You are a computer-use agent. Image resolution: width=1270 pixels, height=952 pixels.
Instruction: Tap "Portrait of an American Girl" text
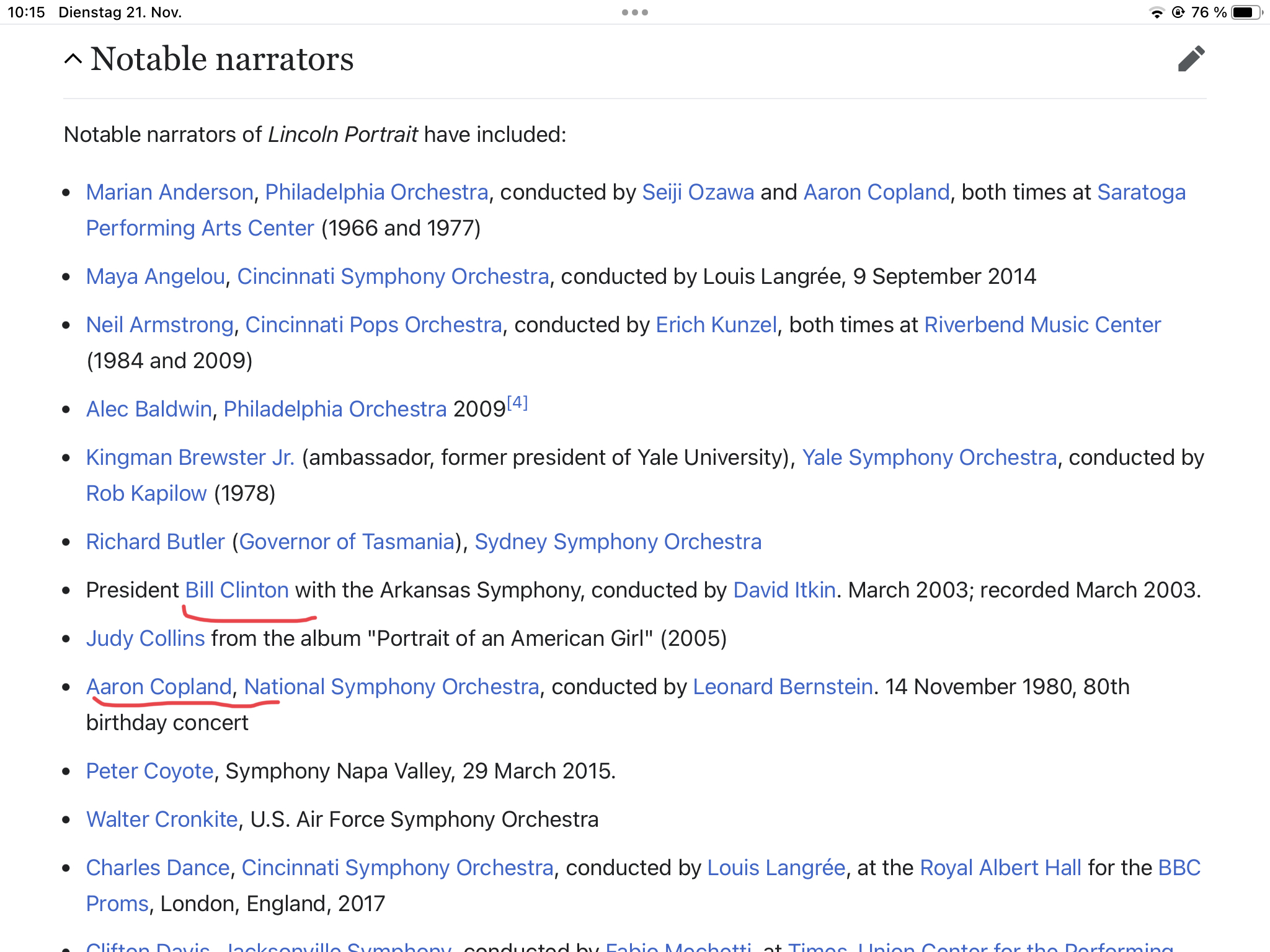(x=510, y=638)
